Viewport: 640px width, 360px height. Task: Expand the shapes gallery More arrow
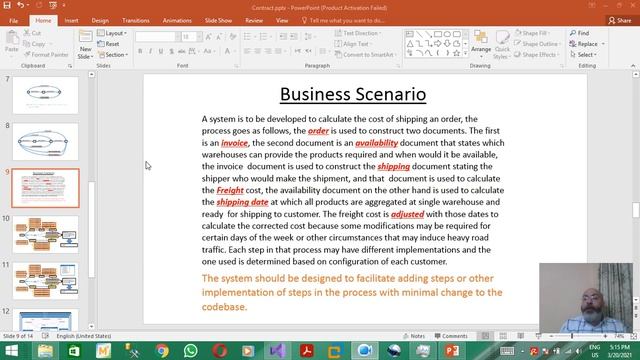[x=465, y=53]
